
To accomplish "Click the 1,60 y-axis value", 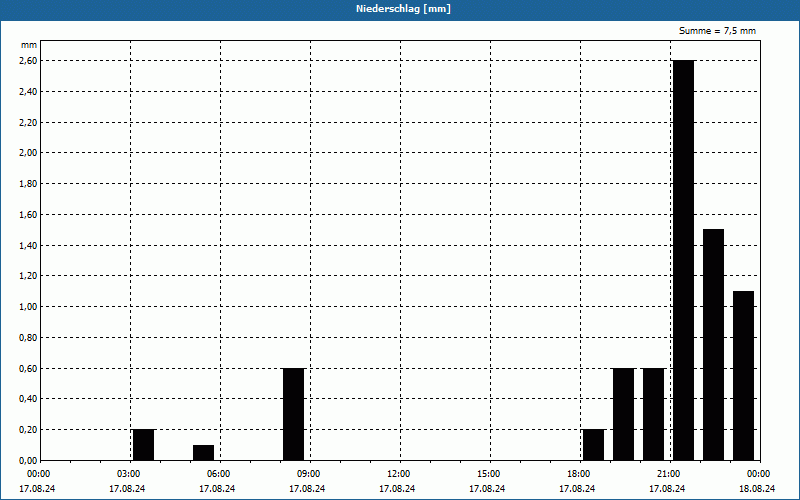I will (28, 215).
